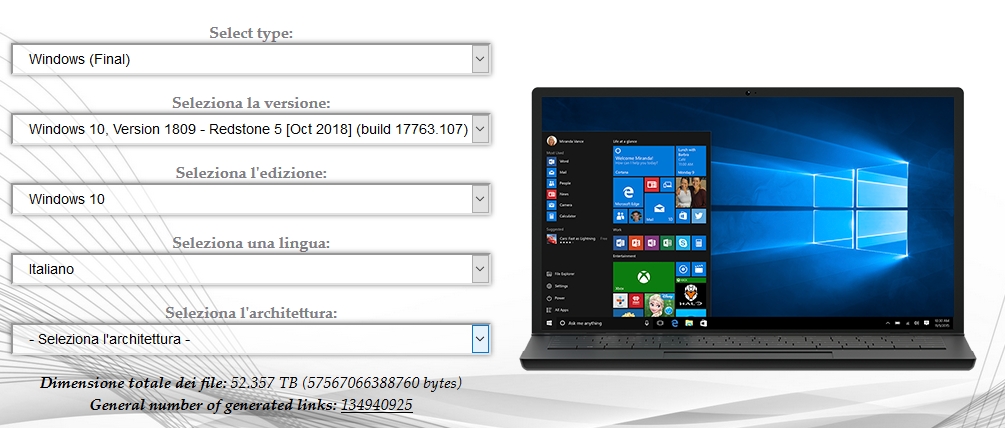Viewport: 1005px width, 428px height.
Task: Click the 'Seleziona una lingua:' label
Action: point(251,243)
